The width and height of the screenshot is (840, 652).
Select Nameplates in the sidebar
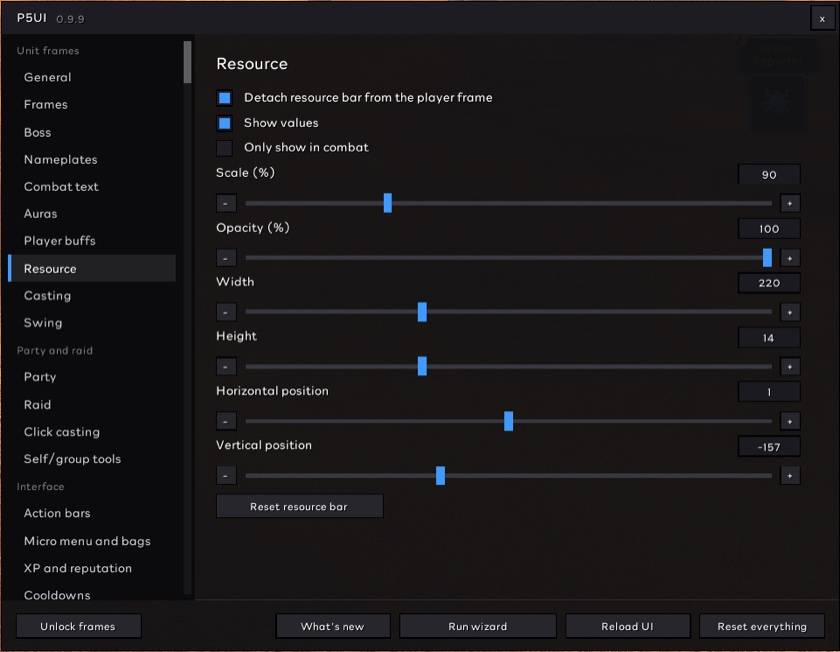(92, 160)
